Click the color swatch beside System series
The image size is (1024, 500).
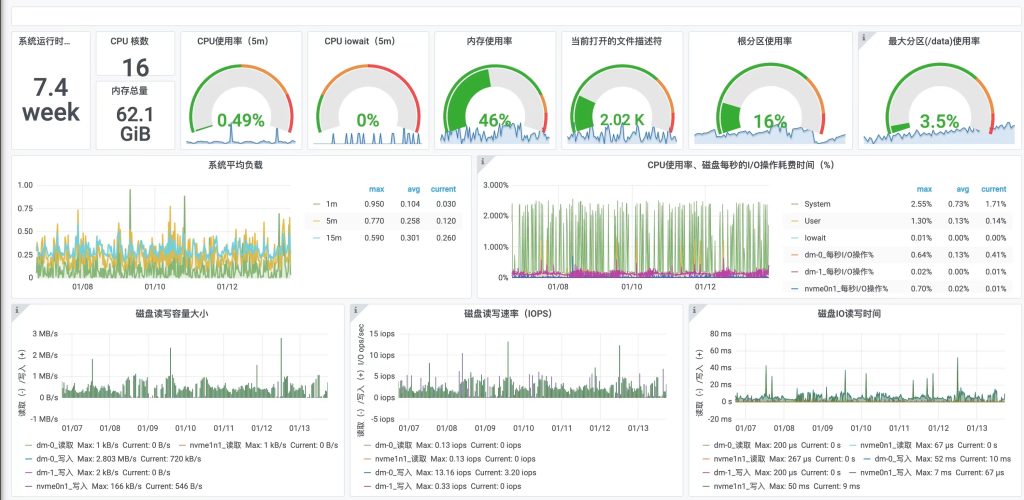tap(796, 204)
